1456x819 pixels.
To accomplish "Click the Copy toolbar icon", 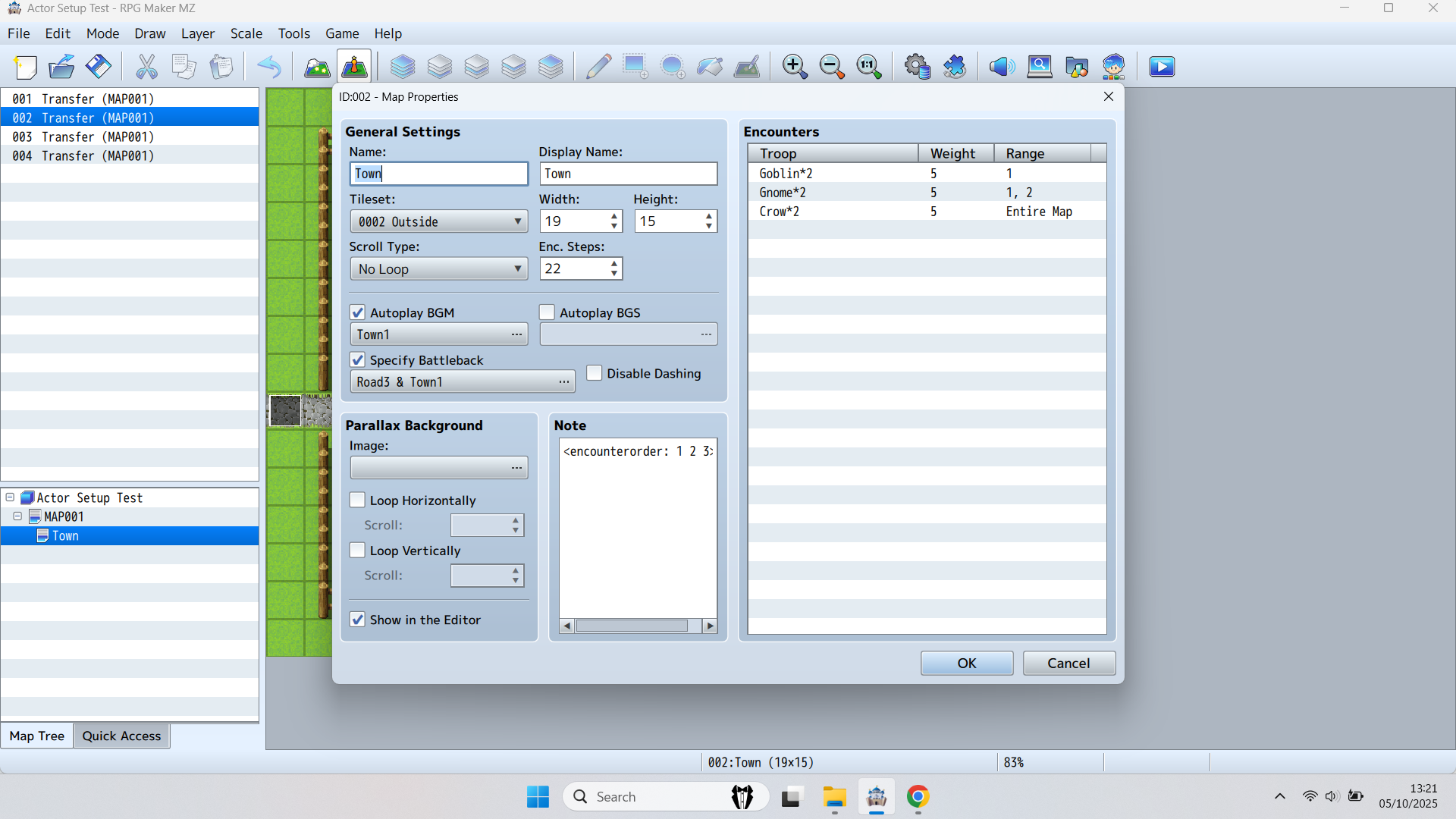I will (x=184, y=67).
